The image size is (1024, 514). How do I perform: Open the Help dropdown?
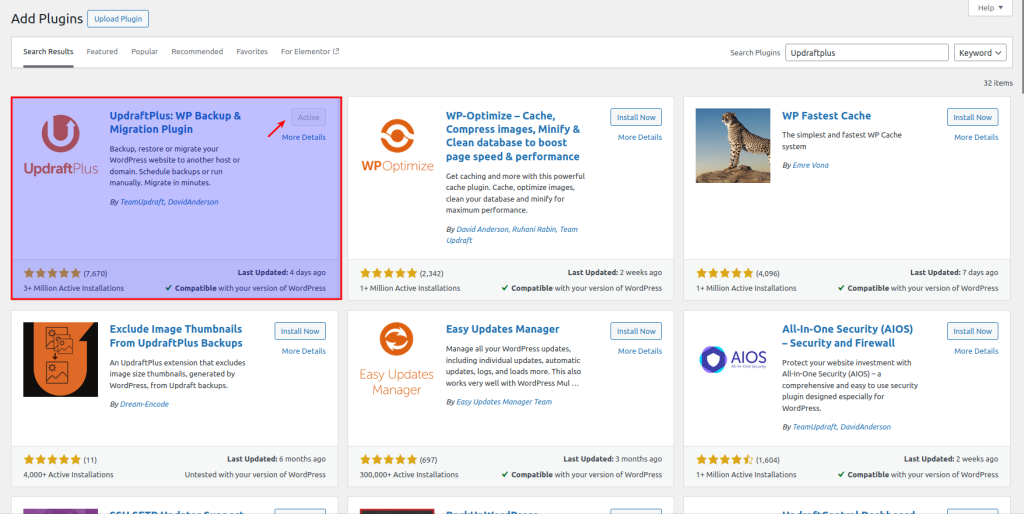[991, 8]
